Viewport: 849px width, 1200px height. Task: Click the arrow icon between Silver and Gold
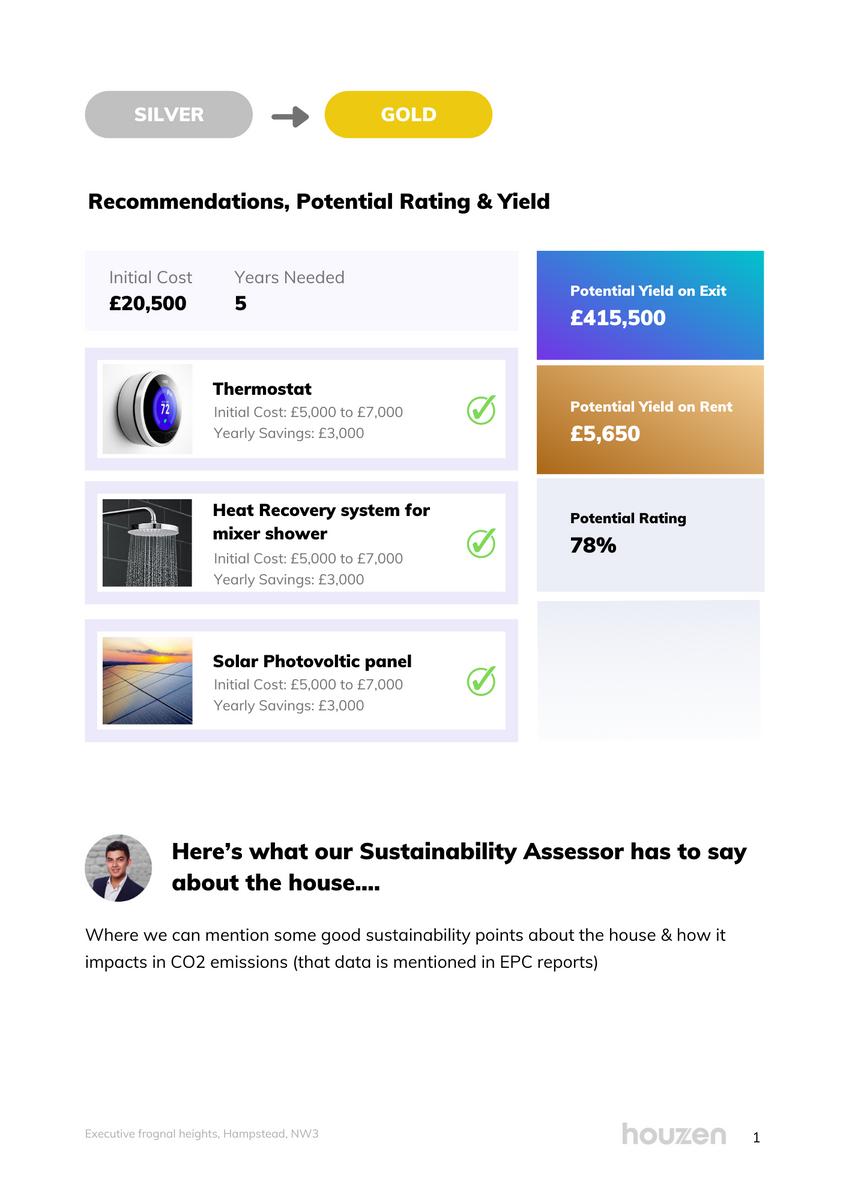[290, 116]
